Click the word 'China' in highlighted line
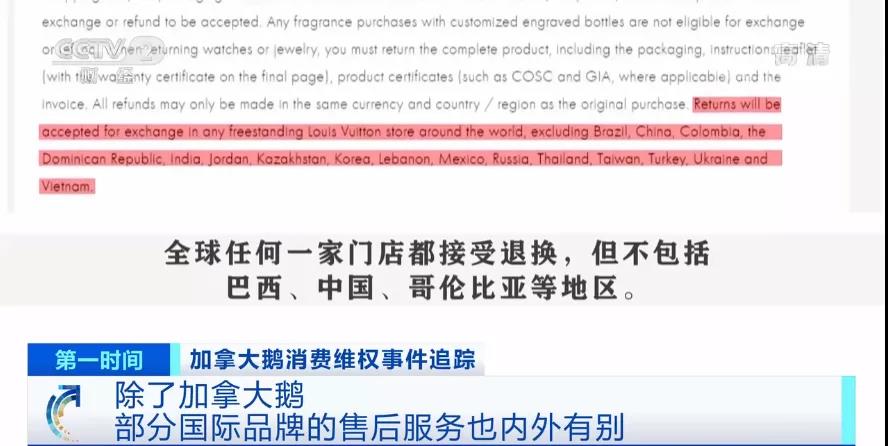 (654, 132)
